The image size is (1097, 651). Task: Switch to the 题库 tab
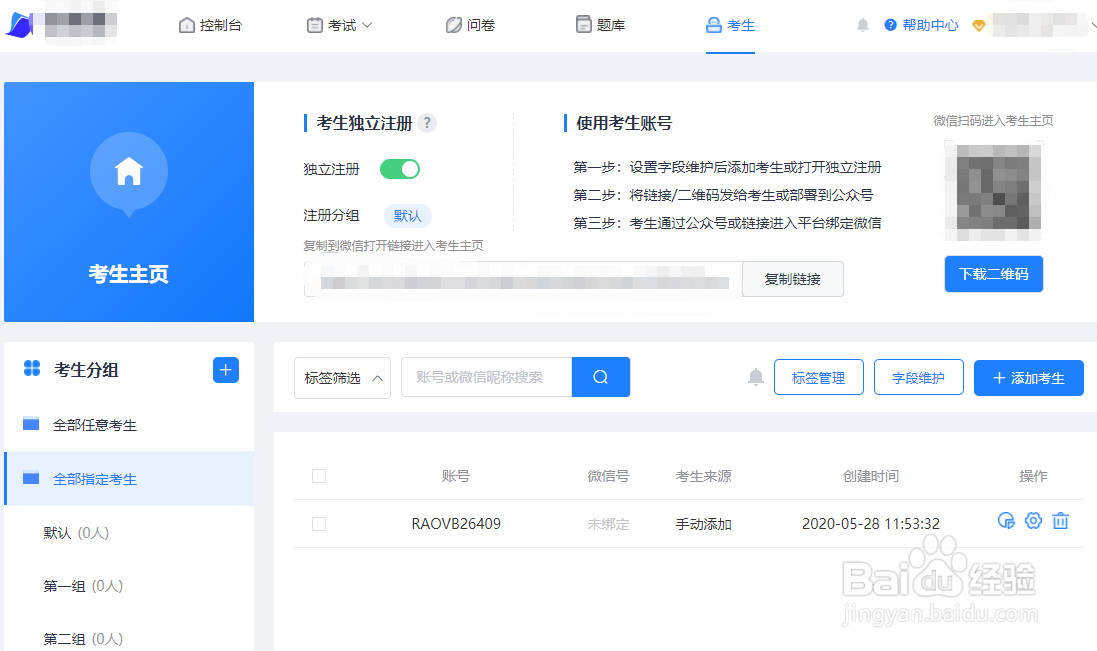[600, 25]
